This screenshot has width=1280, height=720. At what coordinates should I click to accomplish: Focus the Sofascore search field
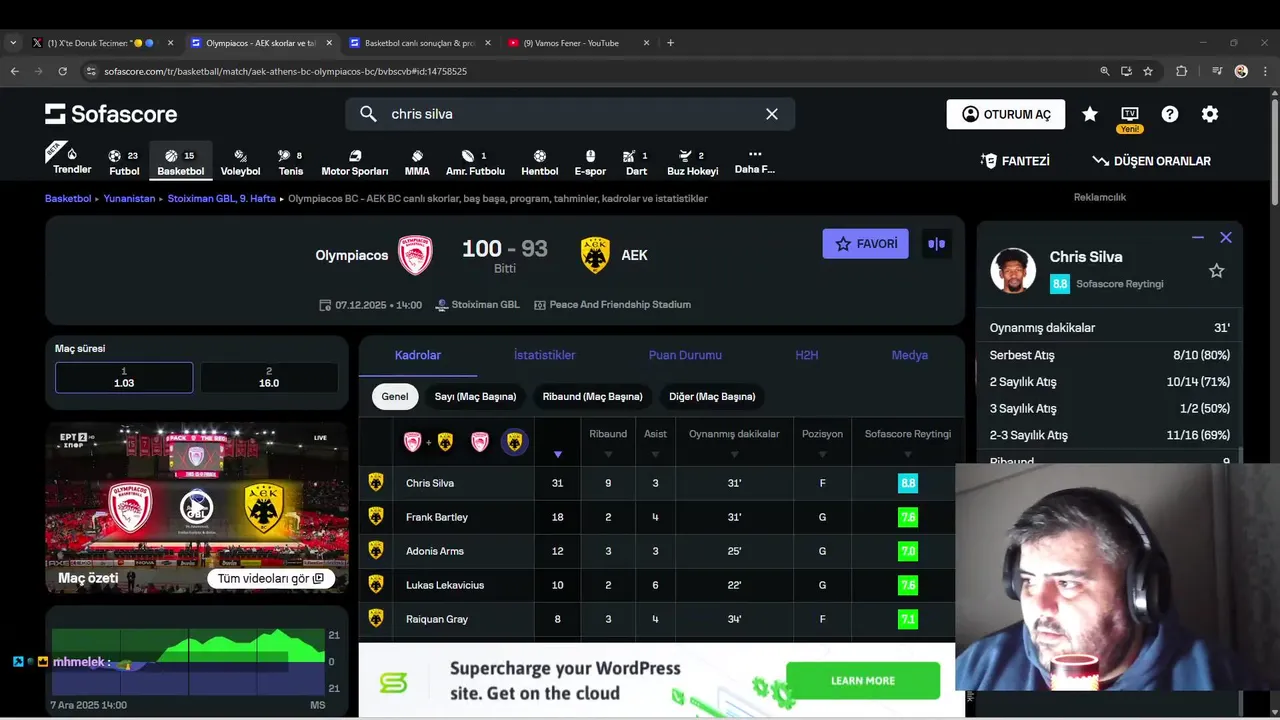click(570, 114)
